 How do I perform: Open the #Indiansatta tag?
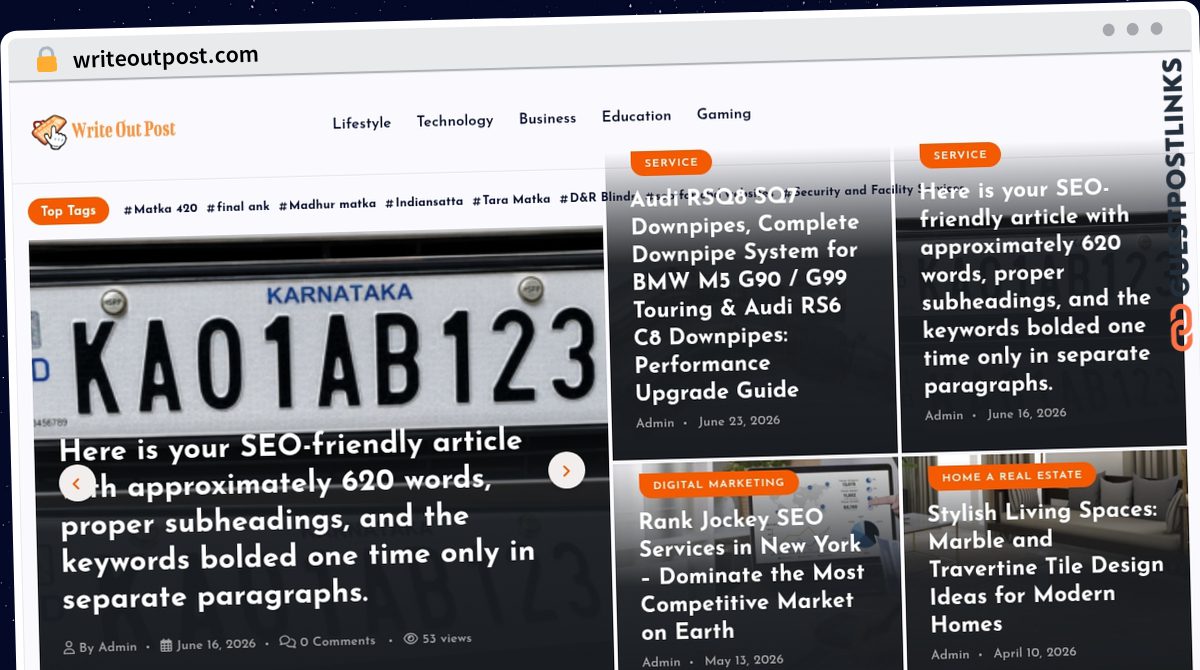[424, 202]
